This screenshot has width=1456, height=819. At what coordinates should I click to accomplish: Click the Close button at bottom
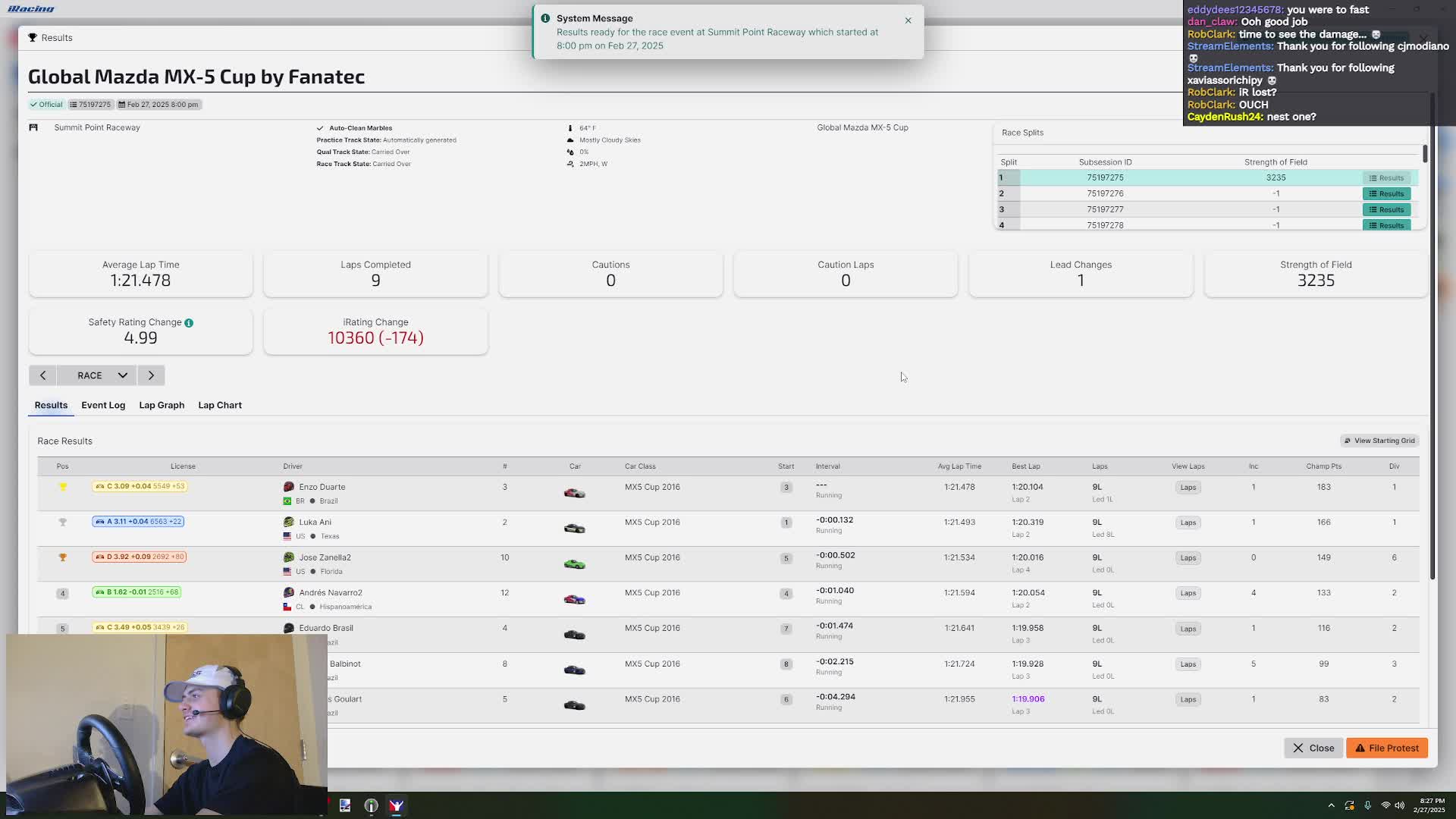(1313, 748)
